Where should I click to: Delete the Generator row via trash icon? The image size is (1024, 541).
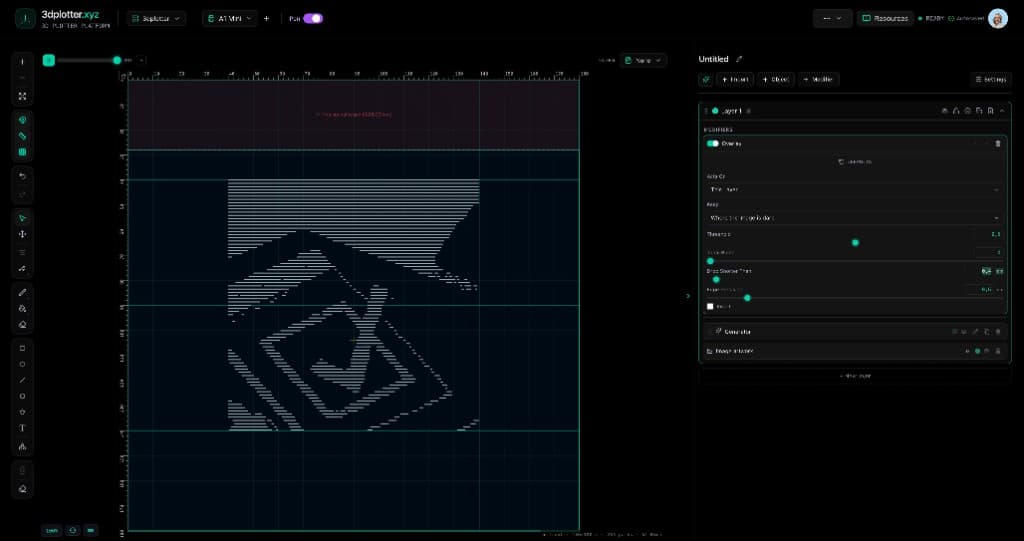click(x=997, y=332)
